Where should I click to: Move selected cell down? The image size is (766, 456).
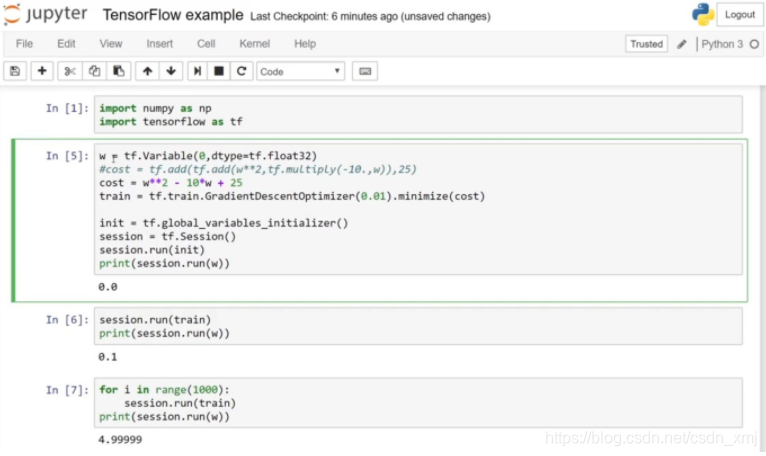(x=171, y=71)
